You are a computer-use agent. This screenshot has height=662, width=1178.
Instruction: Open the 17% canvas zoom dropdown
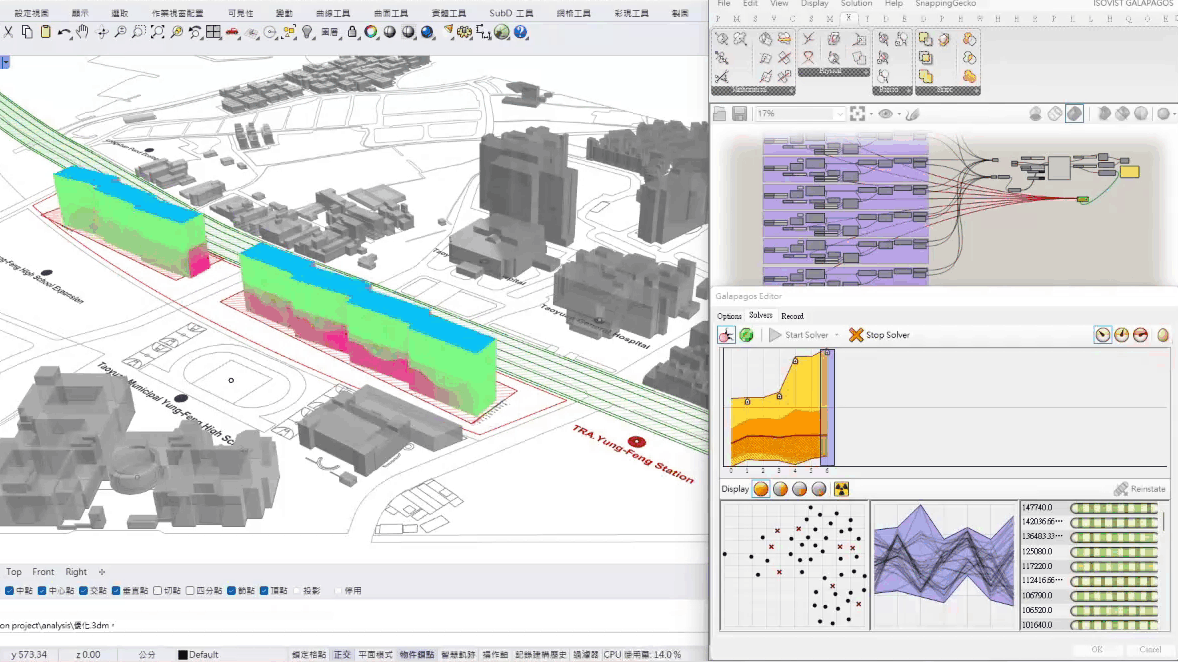point(839,114)
